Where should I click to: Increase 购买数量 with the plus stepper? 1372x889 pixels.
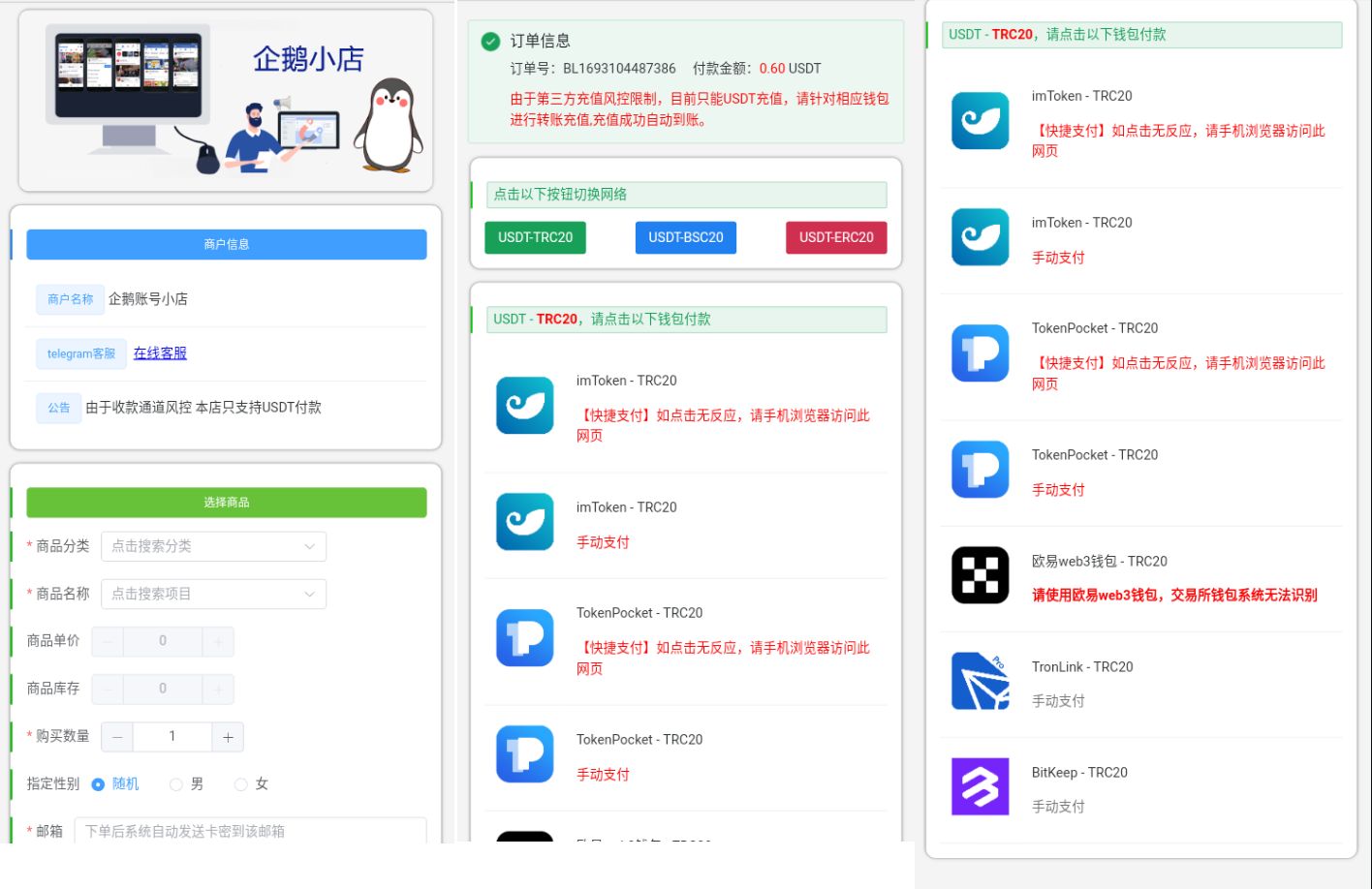click(228, 737)
